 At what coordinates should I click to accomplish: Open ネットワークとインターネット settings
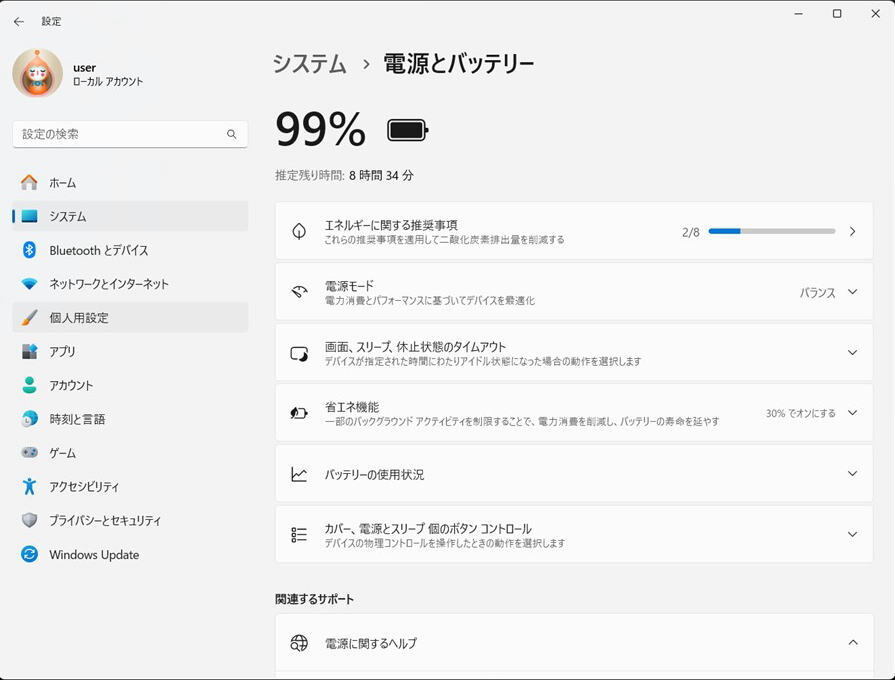coord(109,284)
